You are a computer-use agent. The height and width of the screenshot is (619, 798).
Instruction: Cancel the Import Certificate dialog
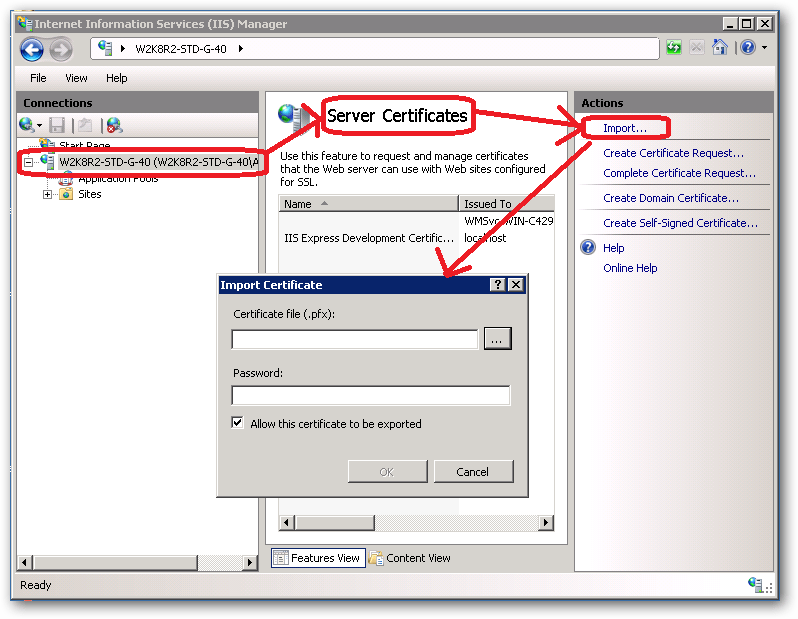(x=473, y=472)
